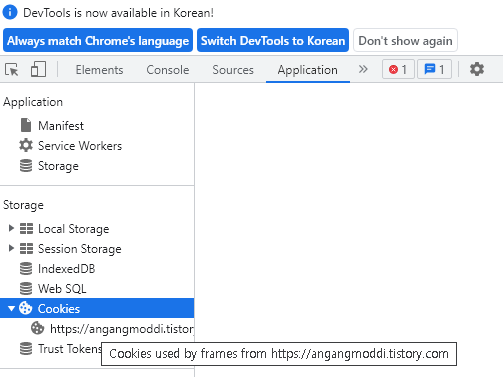Collapse the Cookies tree
The height and width of the screenshot is (377, 503).
(x=11, y=309)
